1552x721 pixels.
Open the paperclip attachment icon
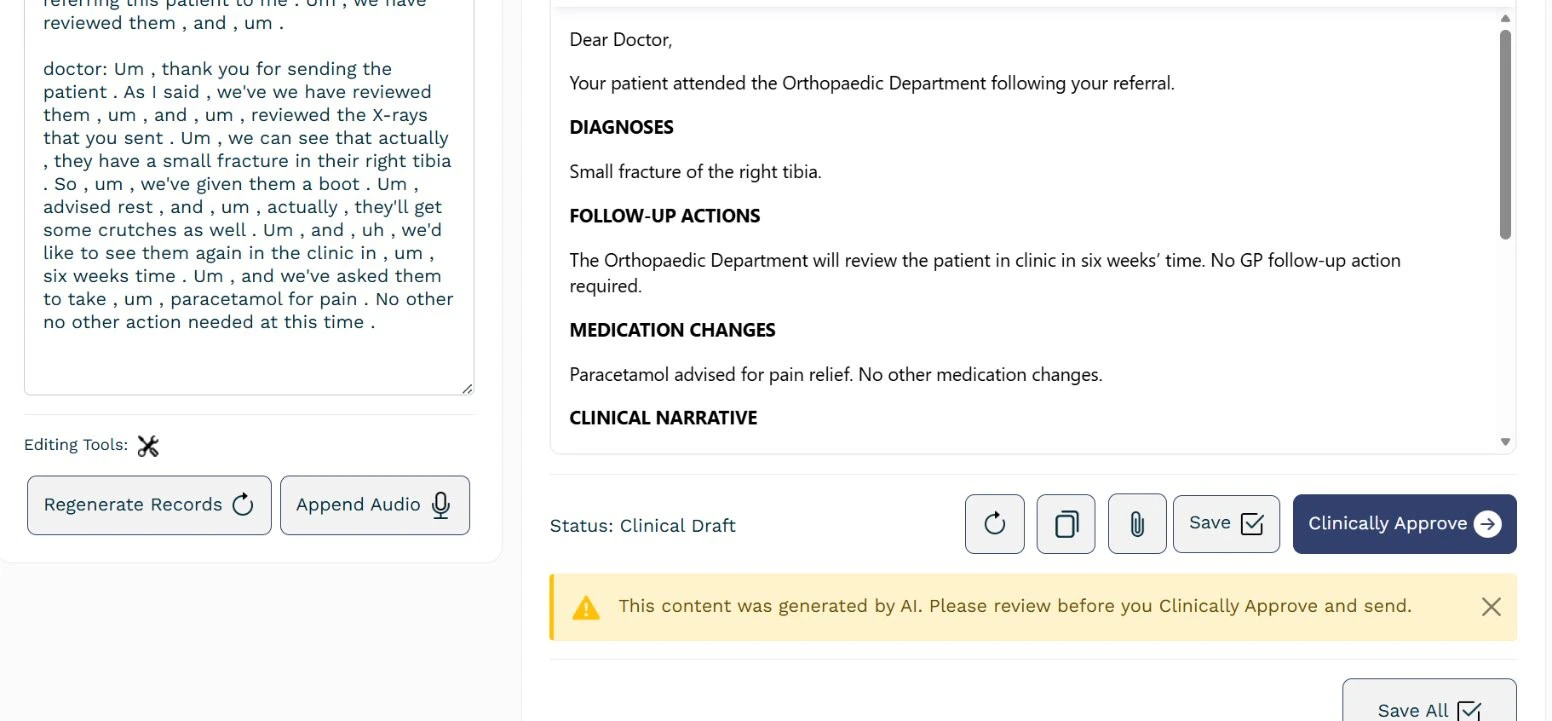pyautogui.click(x=1136, y=523)
